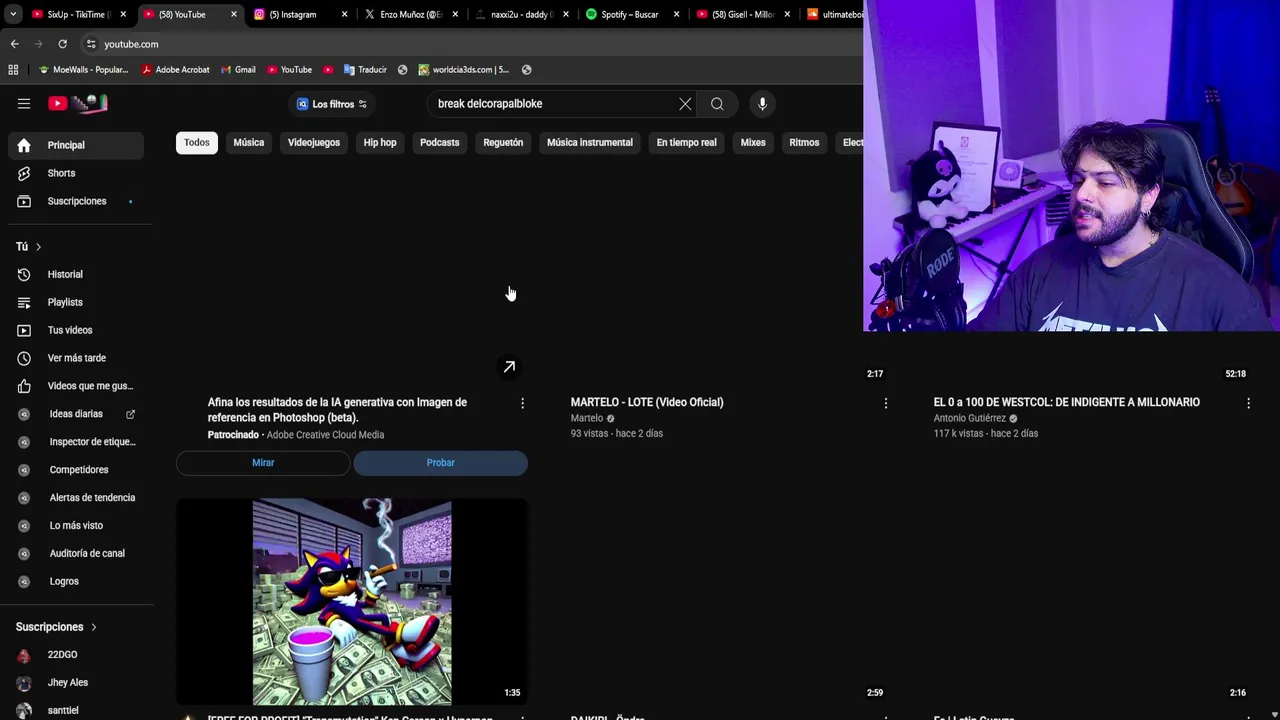Open EL 0 a 100 DE WESTCOL title

[1066, 402]
